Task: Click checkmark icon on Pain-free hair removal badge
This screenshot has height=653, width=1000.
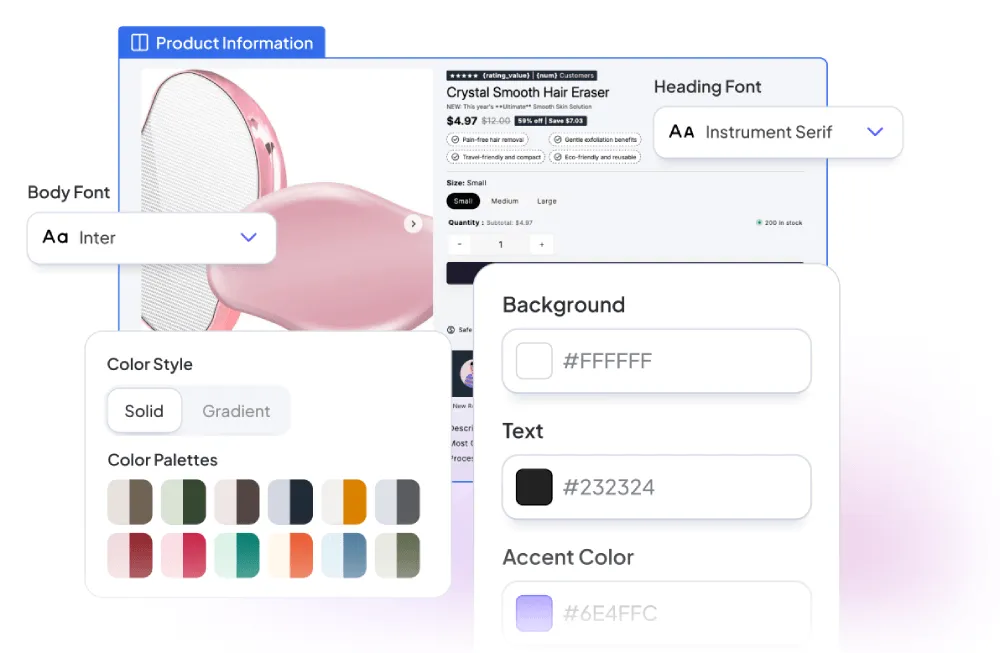Action: tap(456, 139)
